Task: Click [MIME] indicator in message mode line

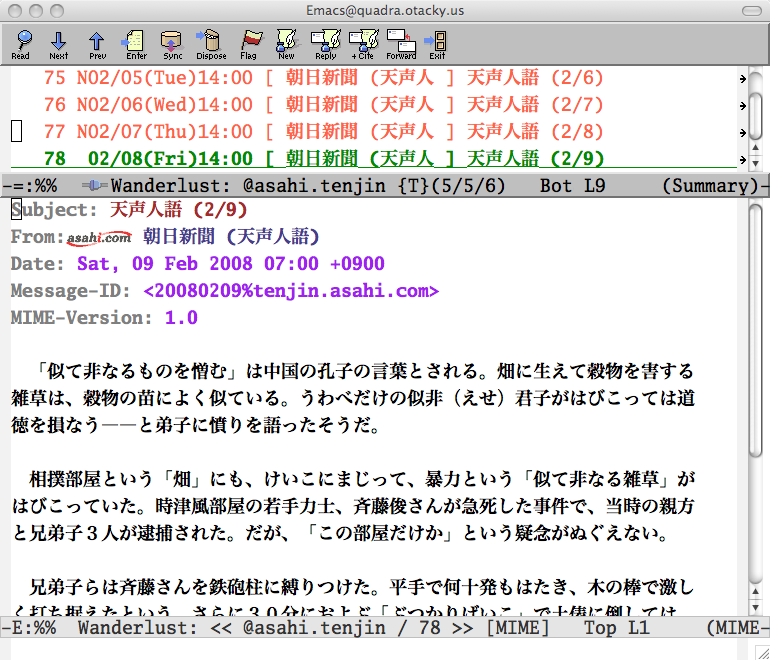Action: click(518, 628)
